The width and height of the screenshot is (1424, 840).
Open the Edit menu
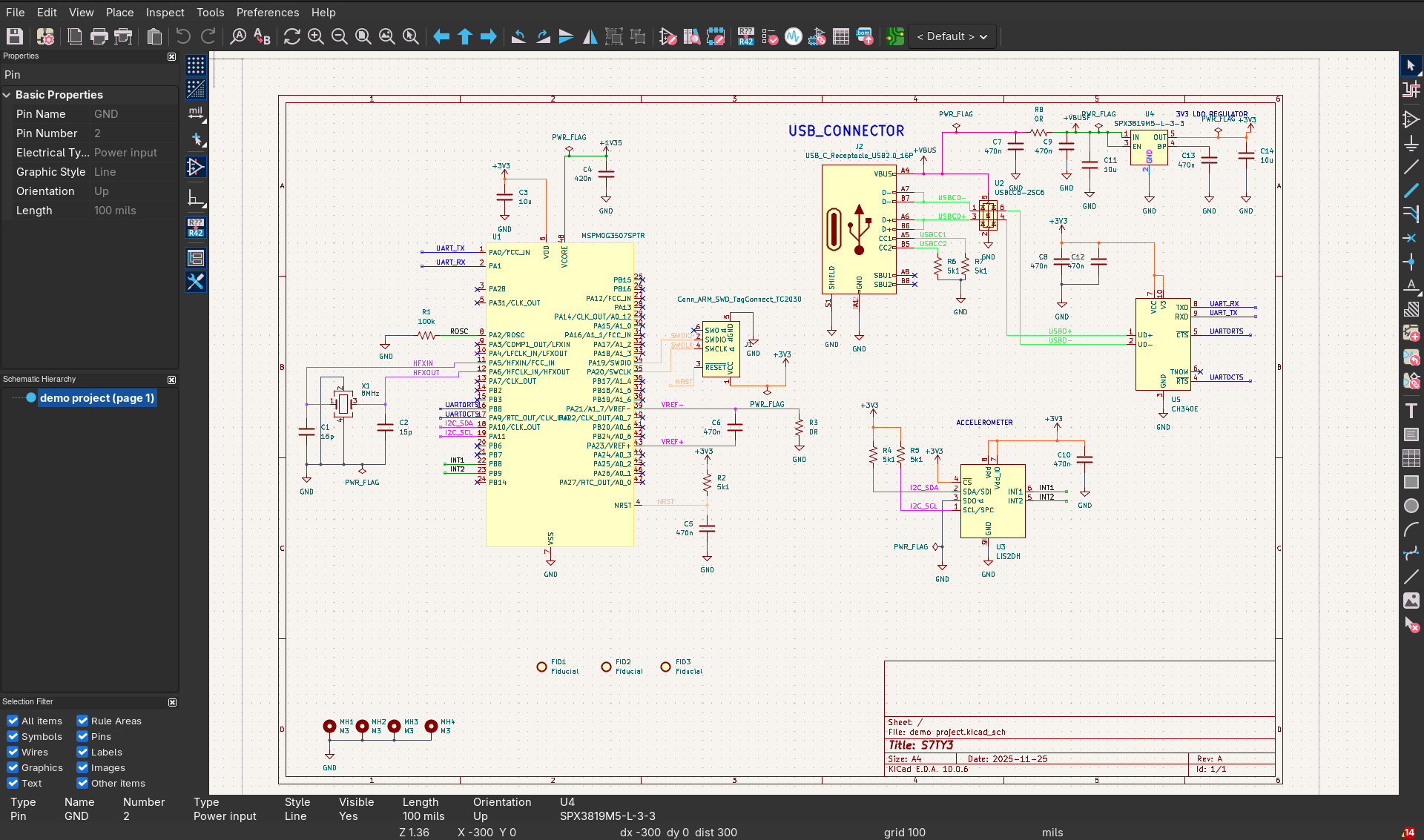coord(47,12)
